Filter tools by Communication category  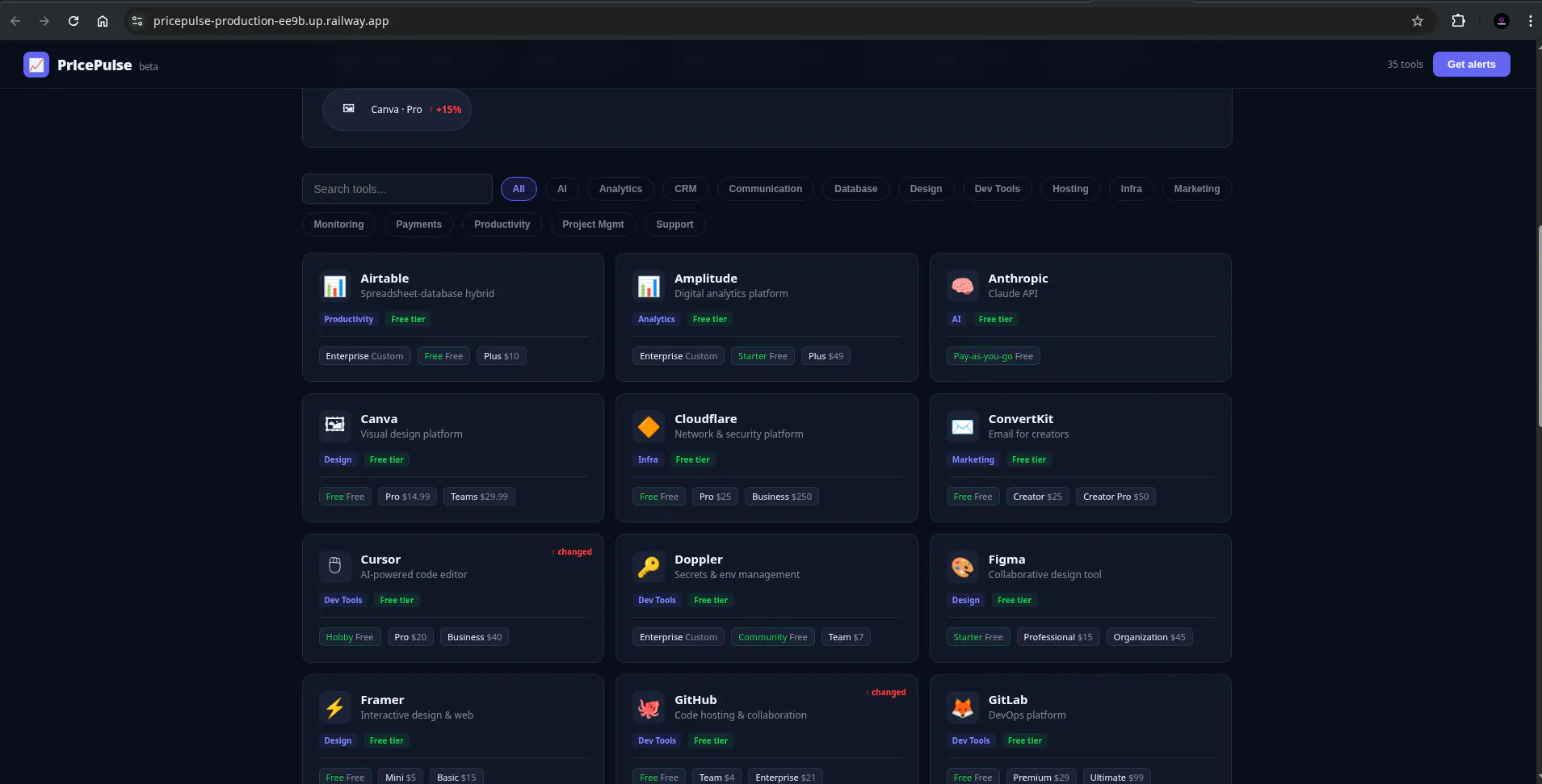coord(766,189)
